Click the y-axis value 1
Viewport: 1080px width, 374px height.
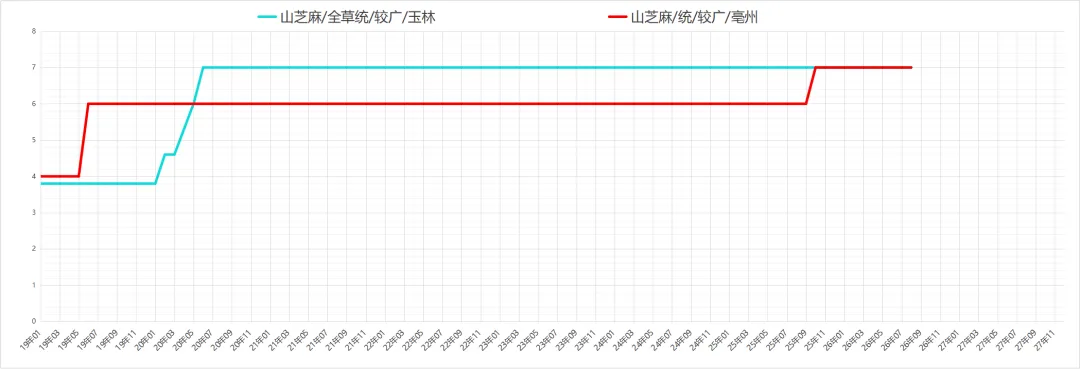pyautogui.click(x=33, y=285)
